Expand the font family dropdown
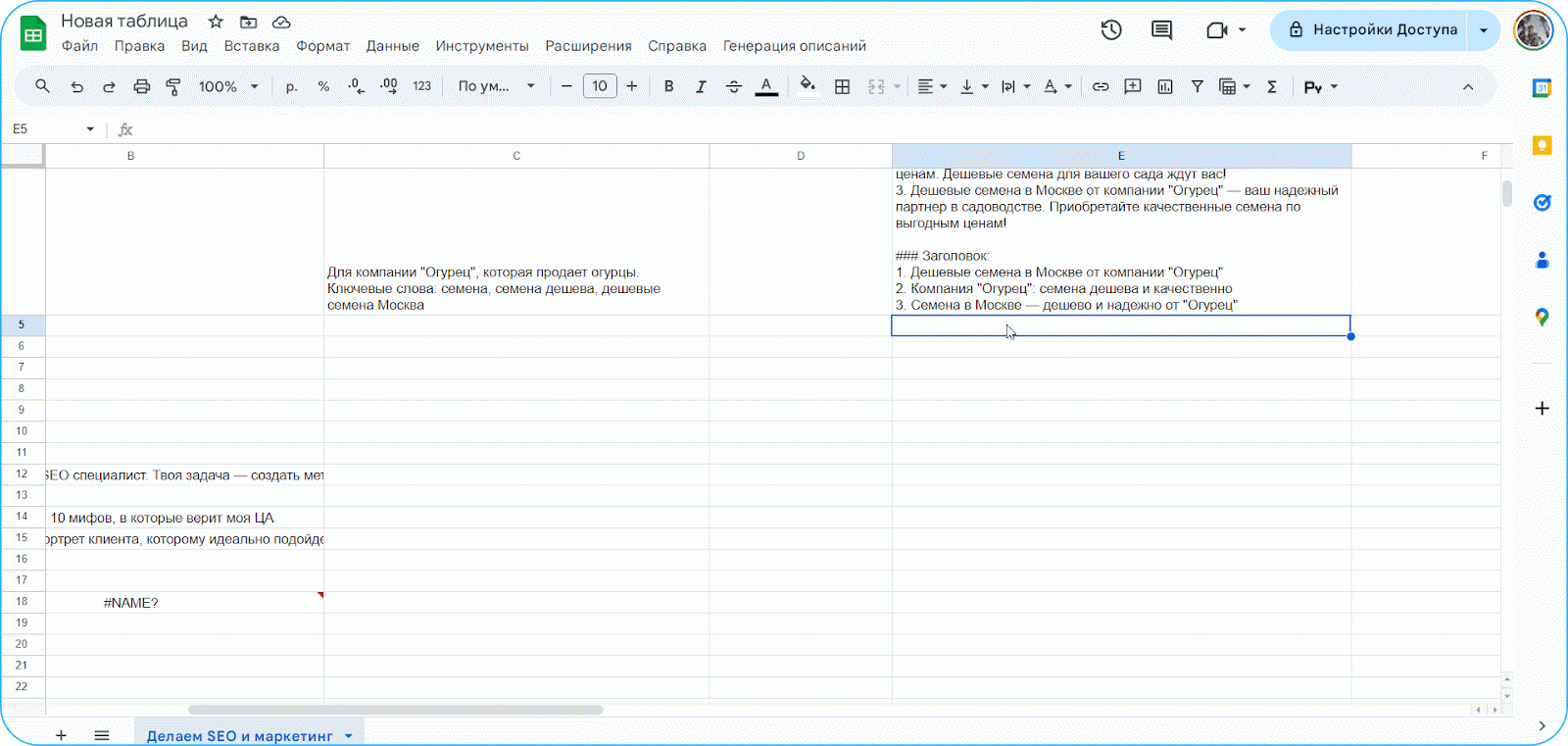 coord(497,86)
